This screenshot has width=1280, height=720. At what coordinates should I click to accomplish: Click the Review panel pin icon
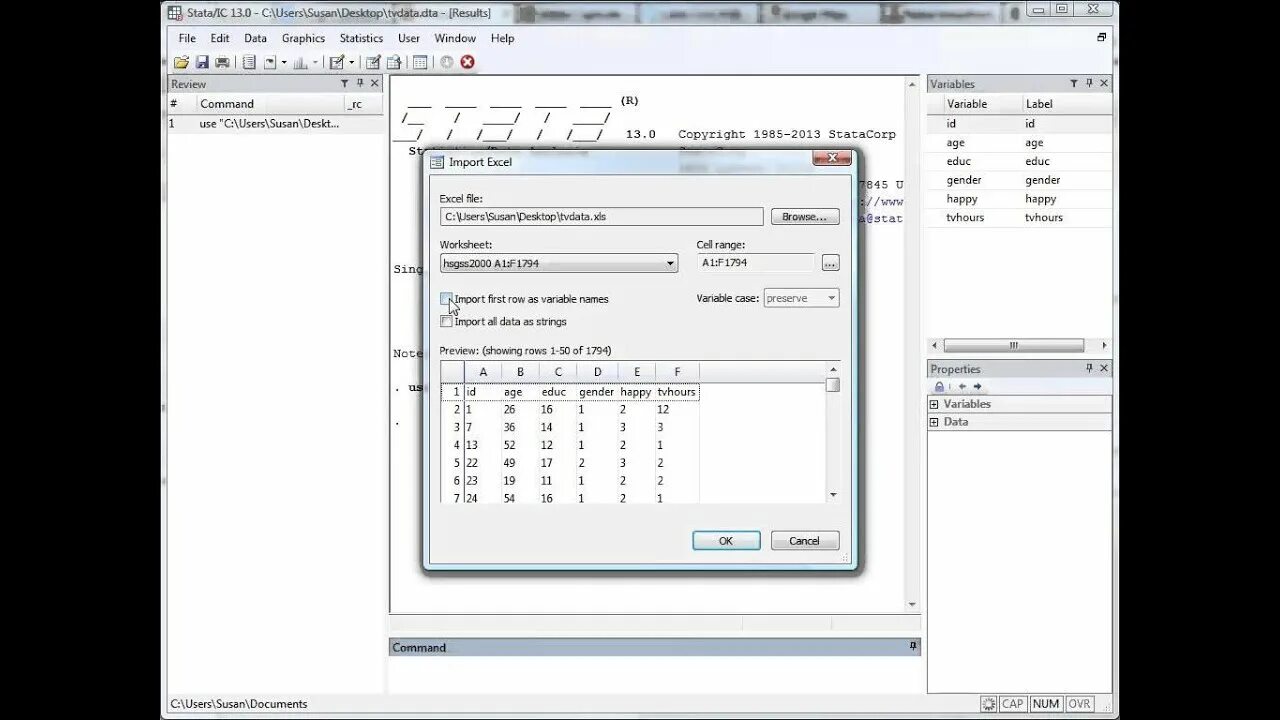(360, 84)
